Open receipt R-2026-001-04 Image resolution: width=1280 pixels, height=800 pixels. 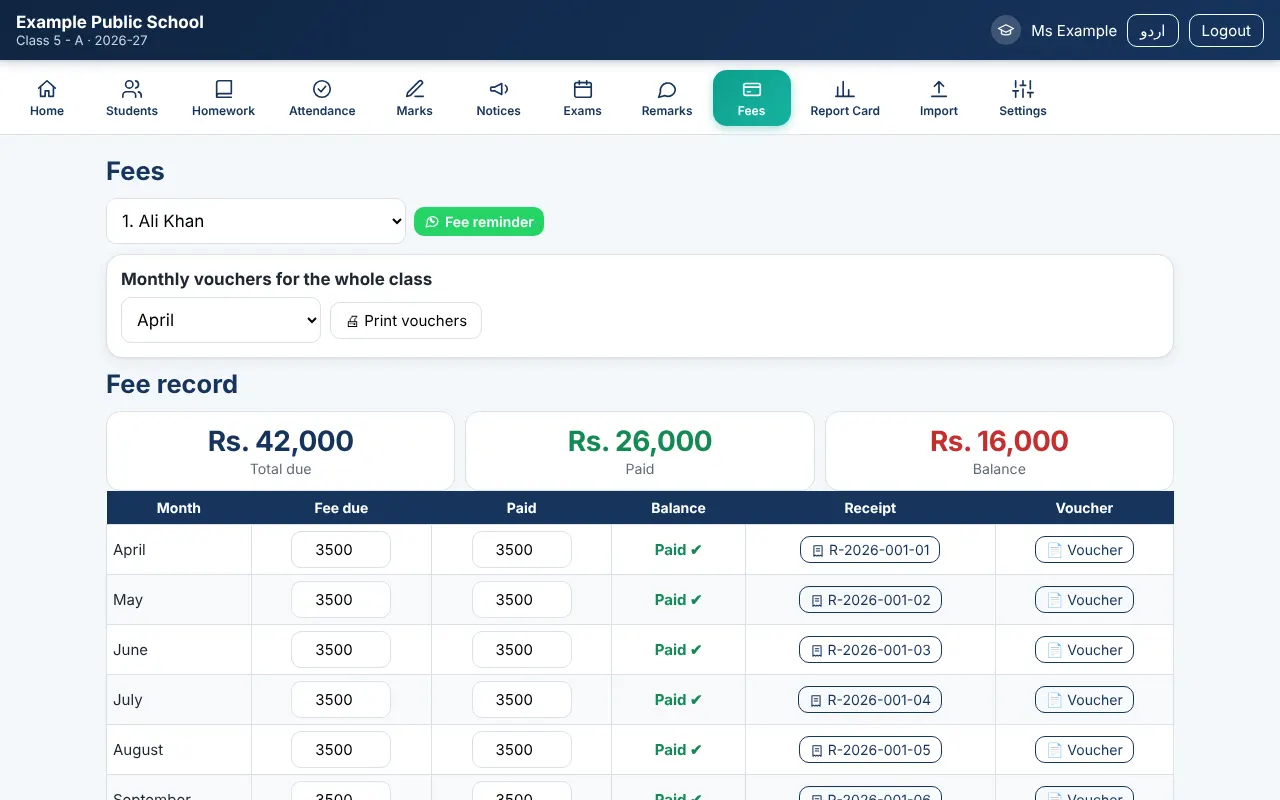tap(870, 700)
